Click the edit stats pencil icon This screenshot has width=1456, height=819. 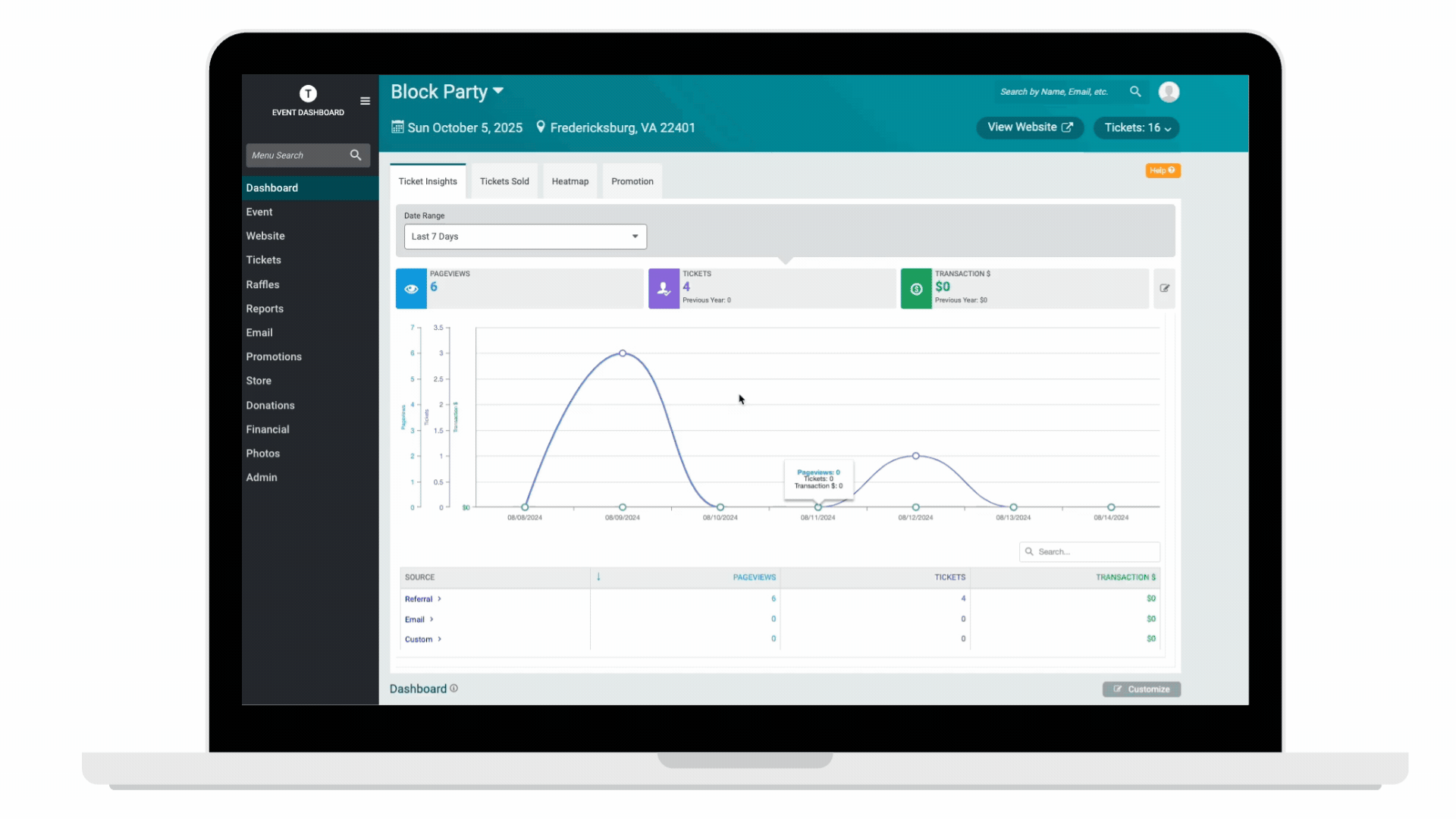coord(1164,288)
